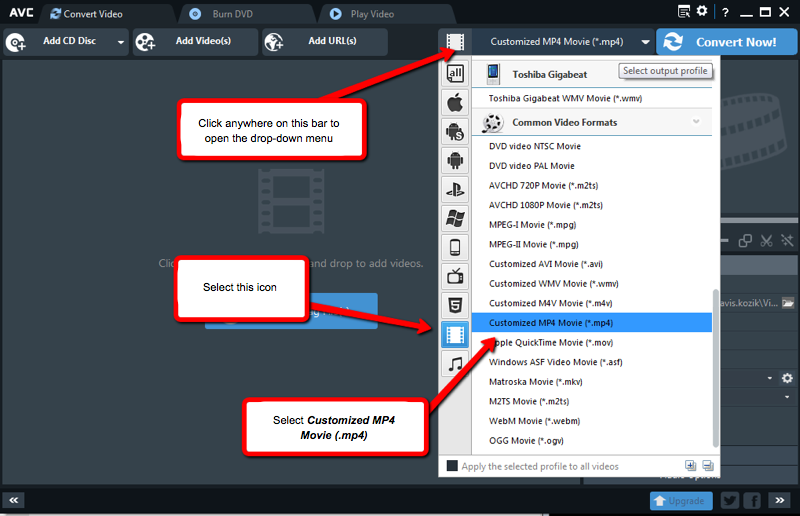800x516 pixels.
Task: Choose Toshiba Gigabeat WMV Movie (*.wmv)
Action: click(x=592, y=98)
